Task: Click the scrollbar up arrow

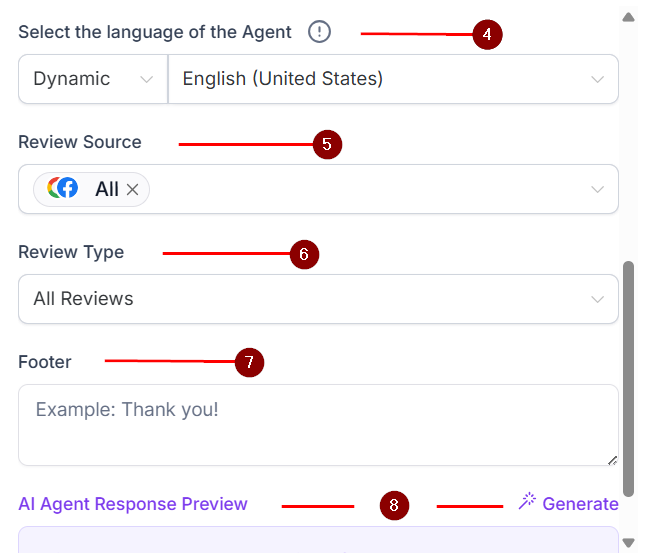Action: 628,16
